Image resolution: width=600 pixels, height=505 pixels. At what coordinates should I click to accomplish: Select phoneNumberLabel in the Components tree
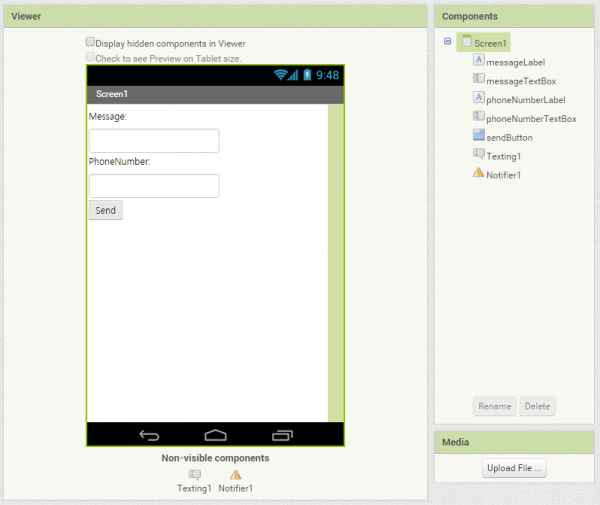(x=525, y=100)
